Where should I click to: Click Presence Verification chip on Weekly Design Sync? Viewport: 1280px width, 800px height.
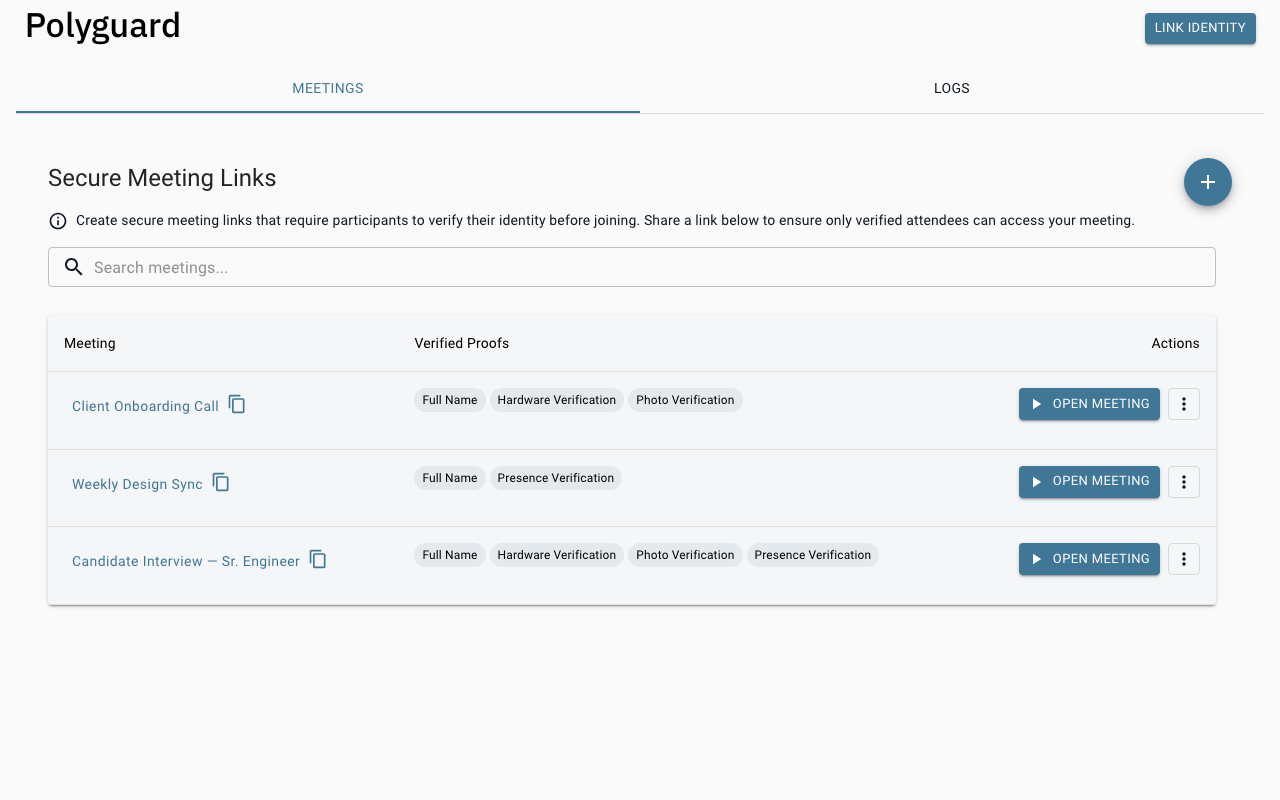pos(555,478)
